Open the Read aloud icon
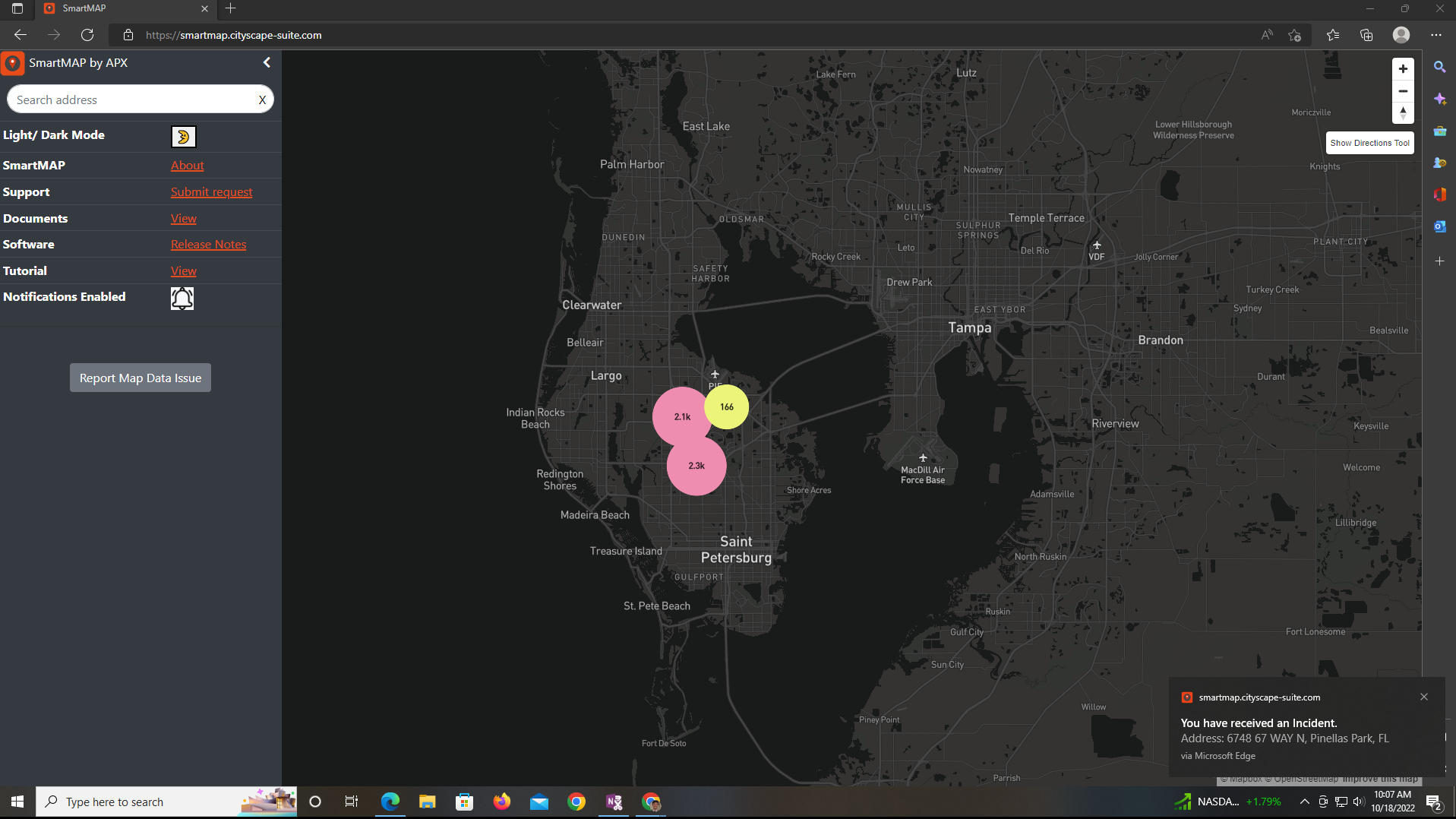This screenshot has height=819, width=1456. tap(1267, 35)
